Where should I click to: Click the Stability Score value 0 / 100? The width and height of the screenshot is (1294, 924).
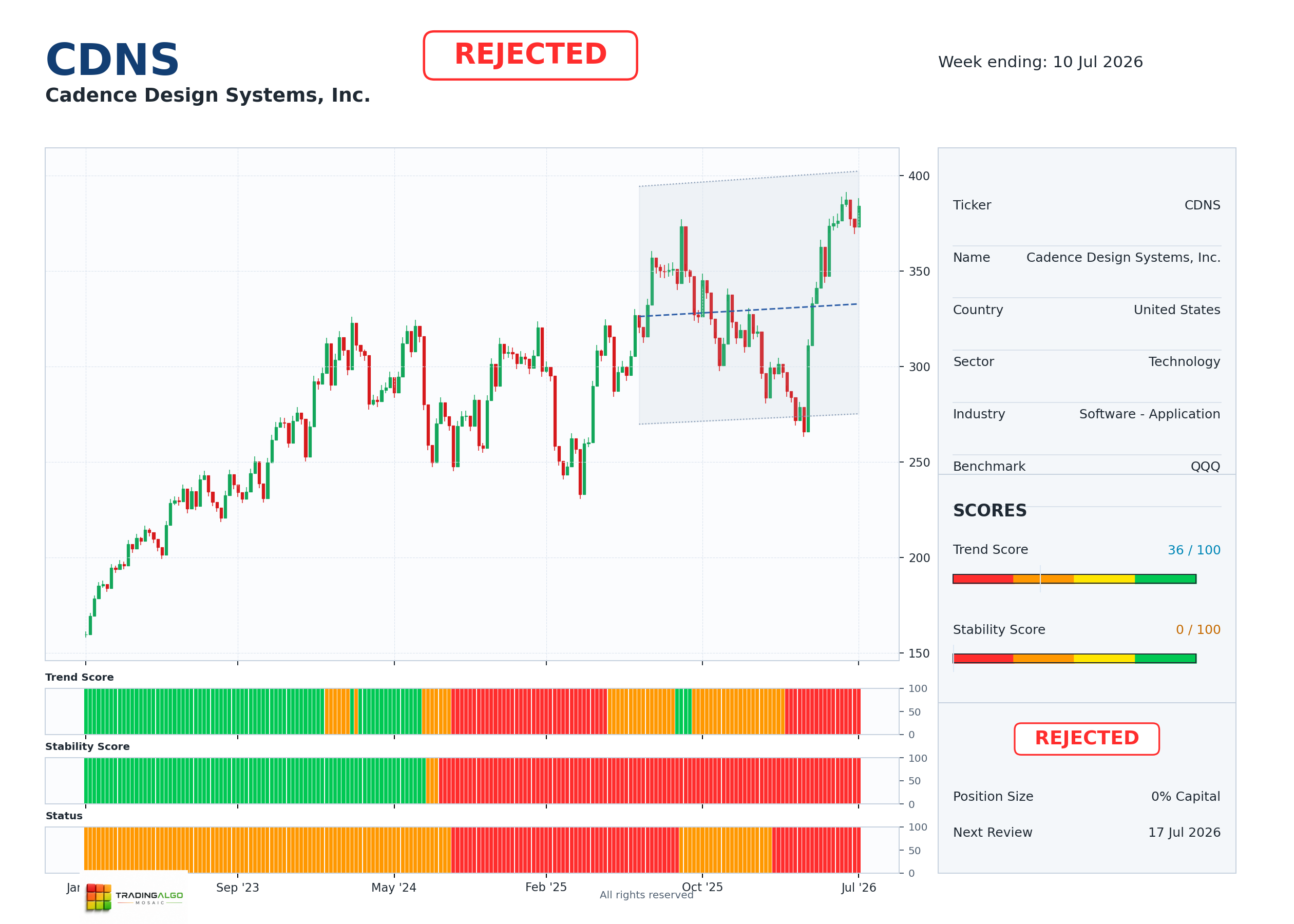point(1197,629)
